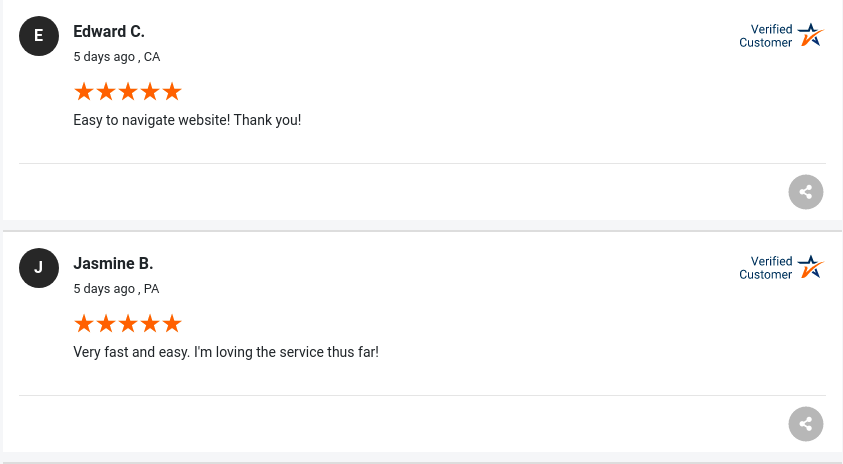Click the share icon on Jasmine B.'s review

tap(805, 424)
